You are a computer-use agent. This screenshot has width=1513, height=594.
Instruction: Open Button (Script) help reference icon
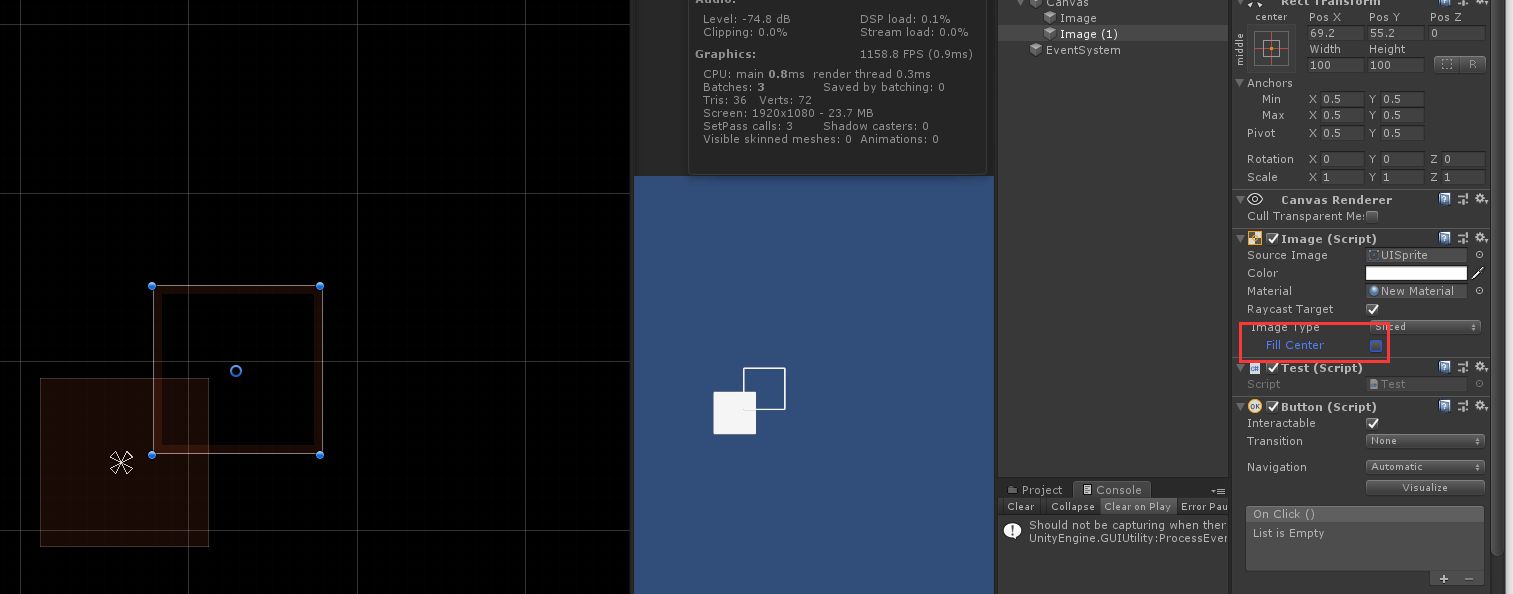(1445, 406)
